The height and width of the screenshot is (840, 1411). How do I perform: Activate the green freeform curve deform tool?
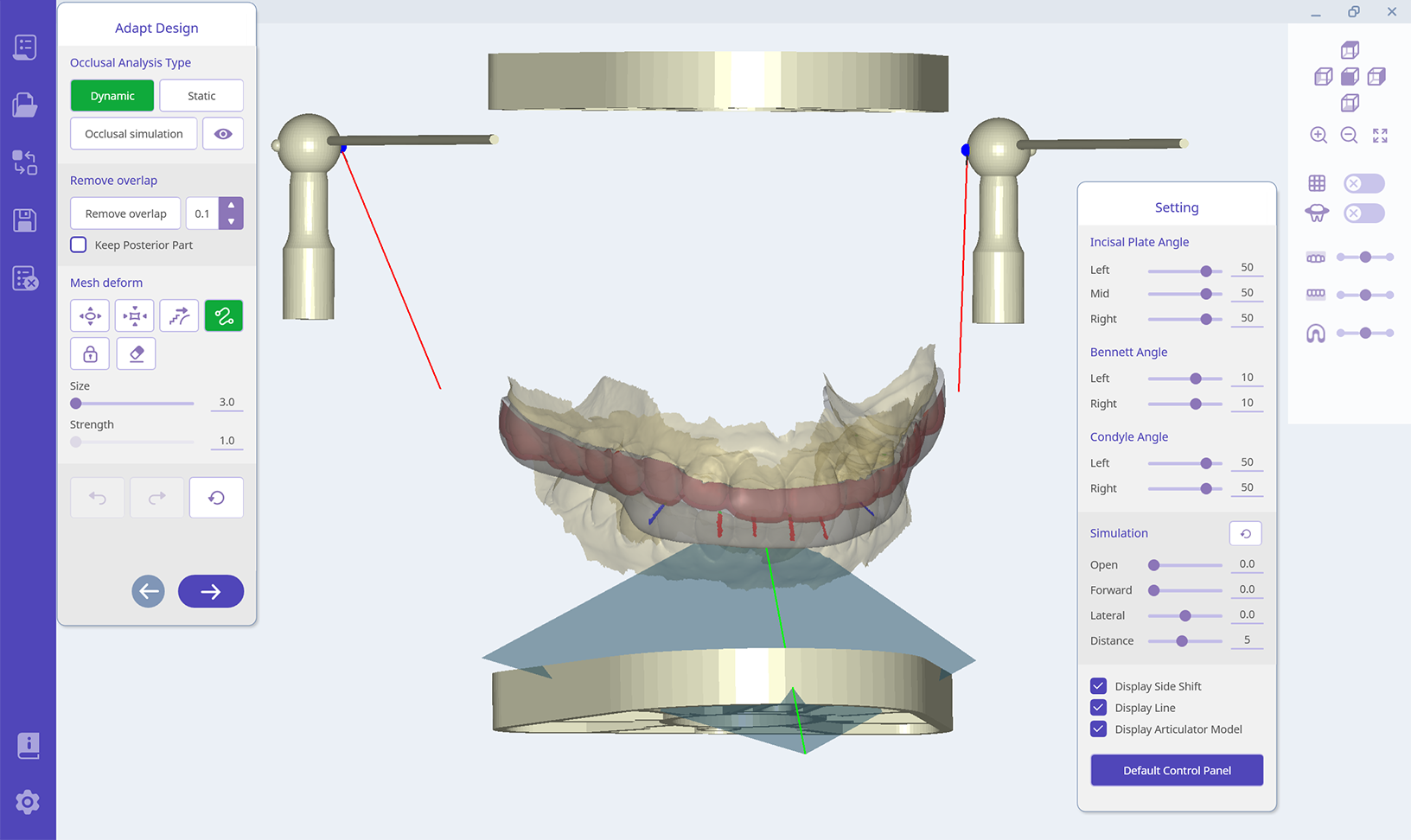pos(224,316)
